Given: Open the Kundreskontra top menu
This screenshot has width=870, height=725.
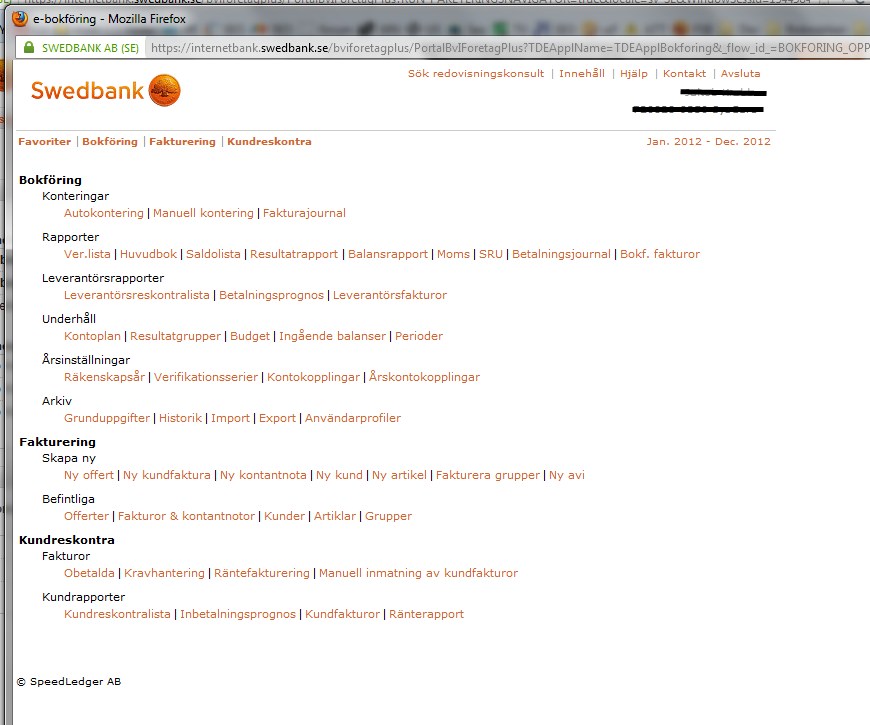Looking at the screenshot, I should (269, 141).
